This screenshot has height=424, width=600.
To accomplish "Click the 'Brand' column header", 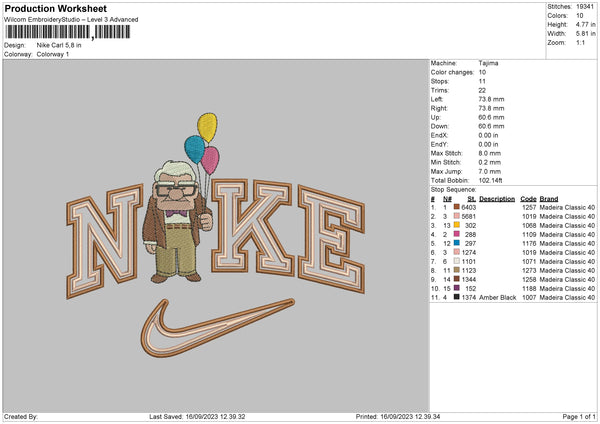I will coord(549,199).
